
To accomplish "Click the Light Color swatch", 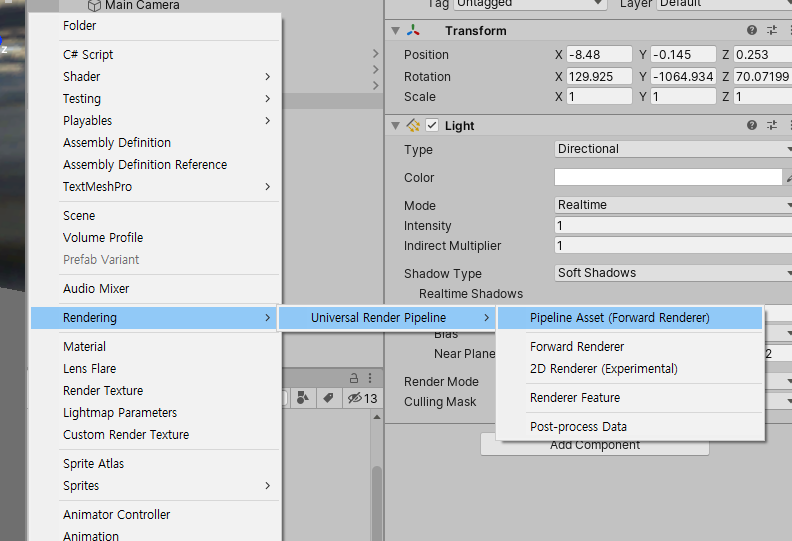I will pyautogui.click(x=668, y=177).
